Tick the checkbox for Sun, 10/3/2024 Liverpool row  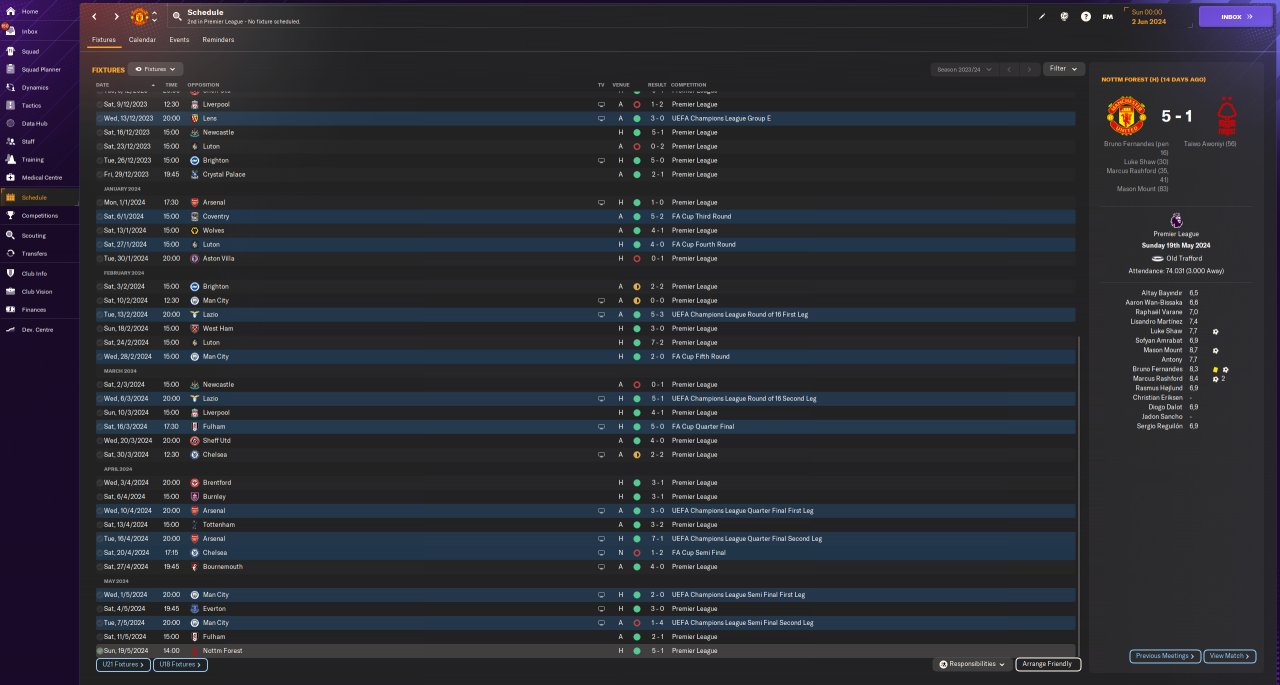click(x=100, y=412)
